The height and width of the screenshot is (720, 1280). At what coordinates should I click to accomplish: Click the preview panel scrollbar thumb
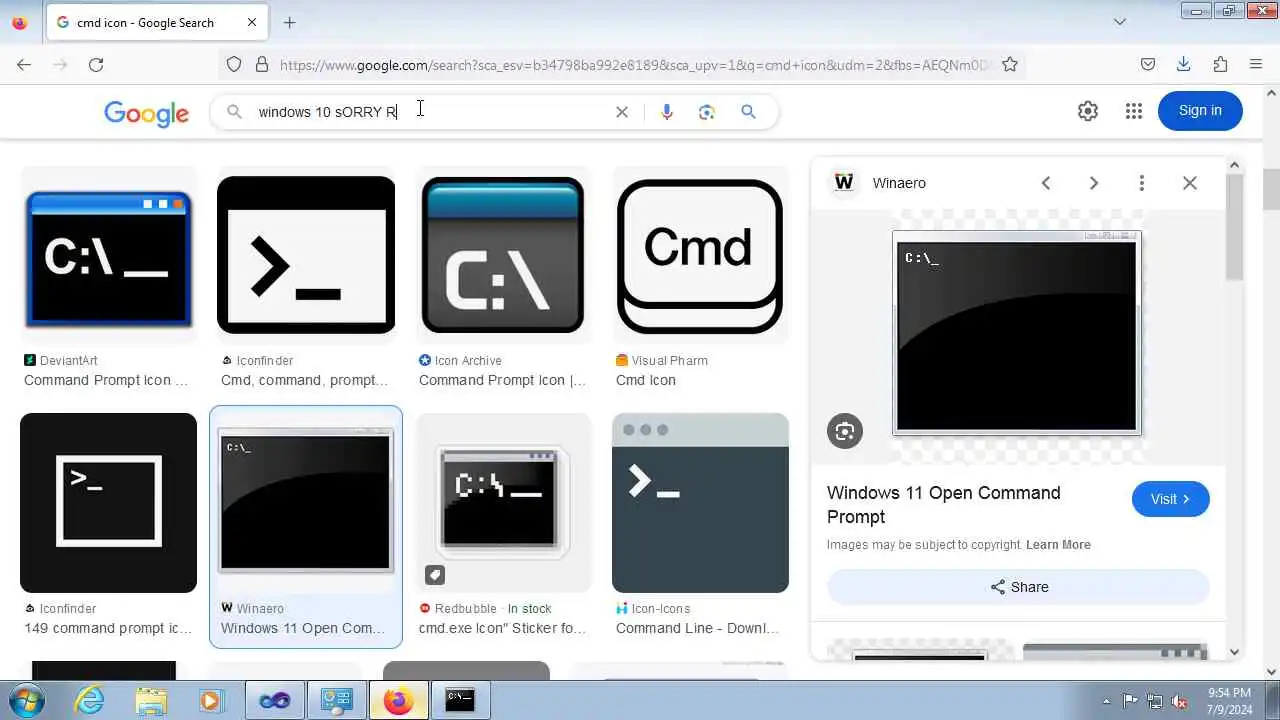pos(1234,228)
